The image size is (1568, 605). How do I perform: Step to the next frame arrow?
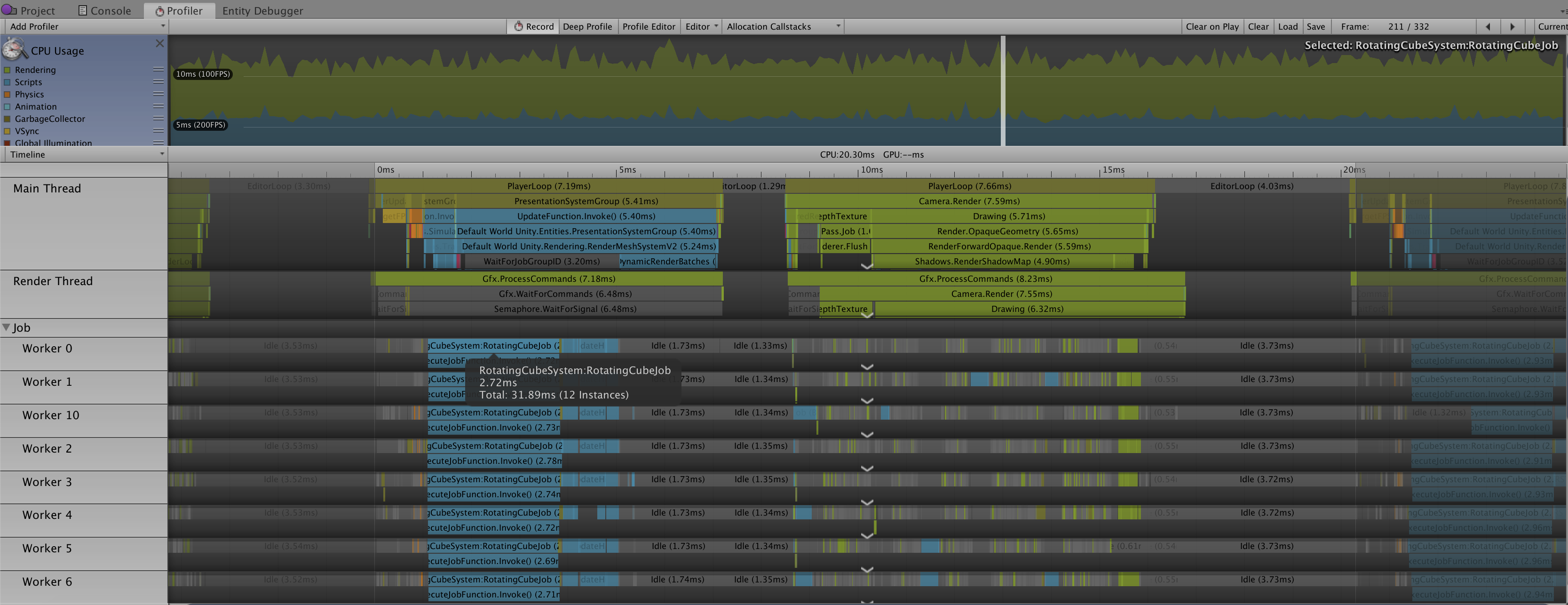tap(1512, 26)
